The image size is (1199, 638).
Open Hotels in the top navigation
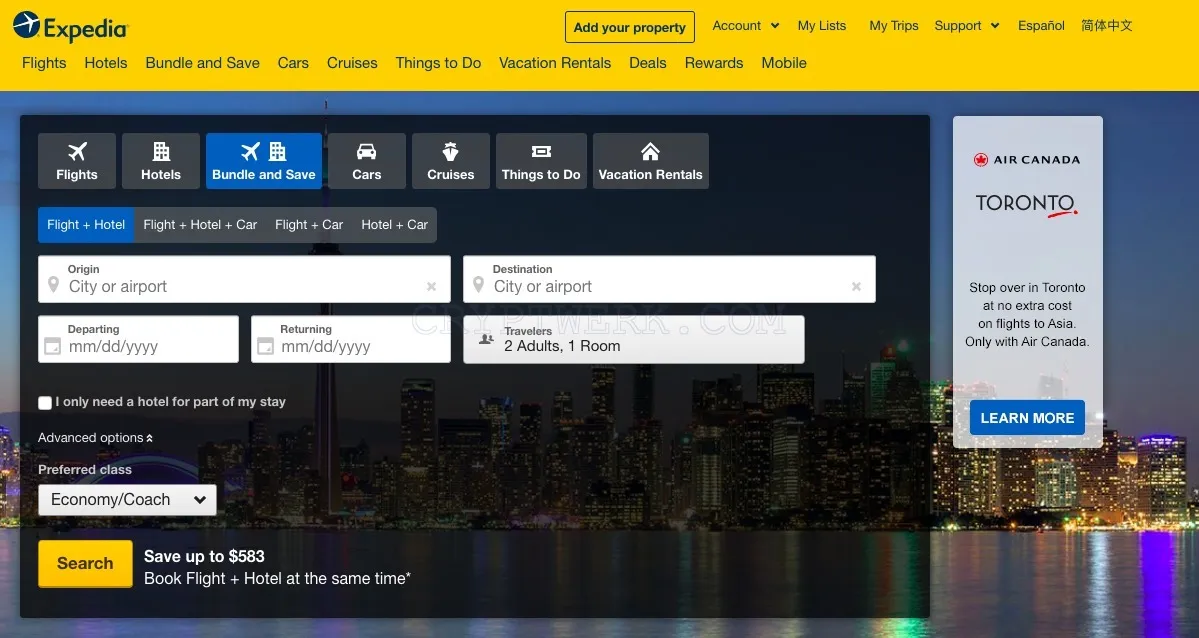pos(106,63)
